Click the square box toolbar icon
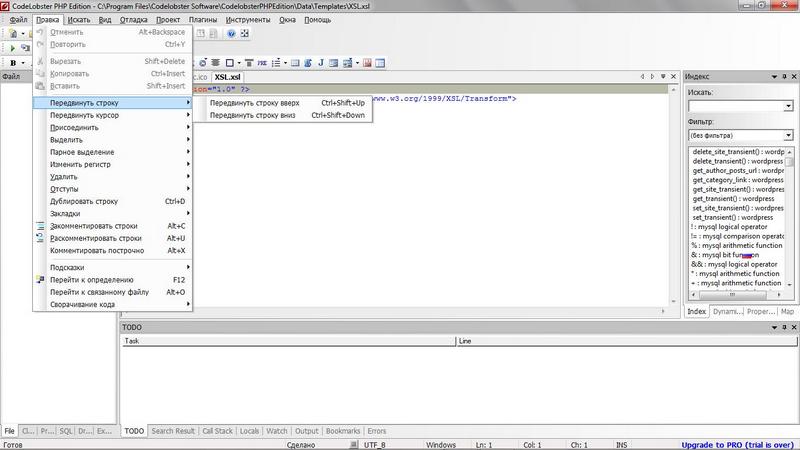This screenshot has height=450, width=800. [x=230, y=63]
